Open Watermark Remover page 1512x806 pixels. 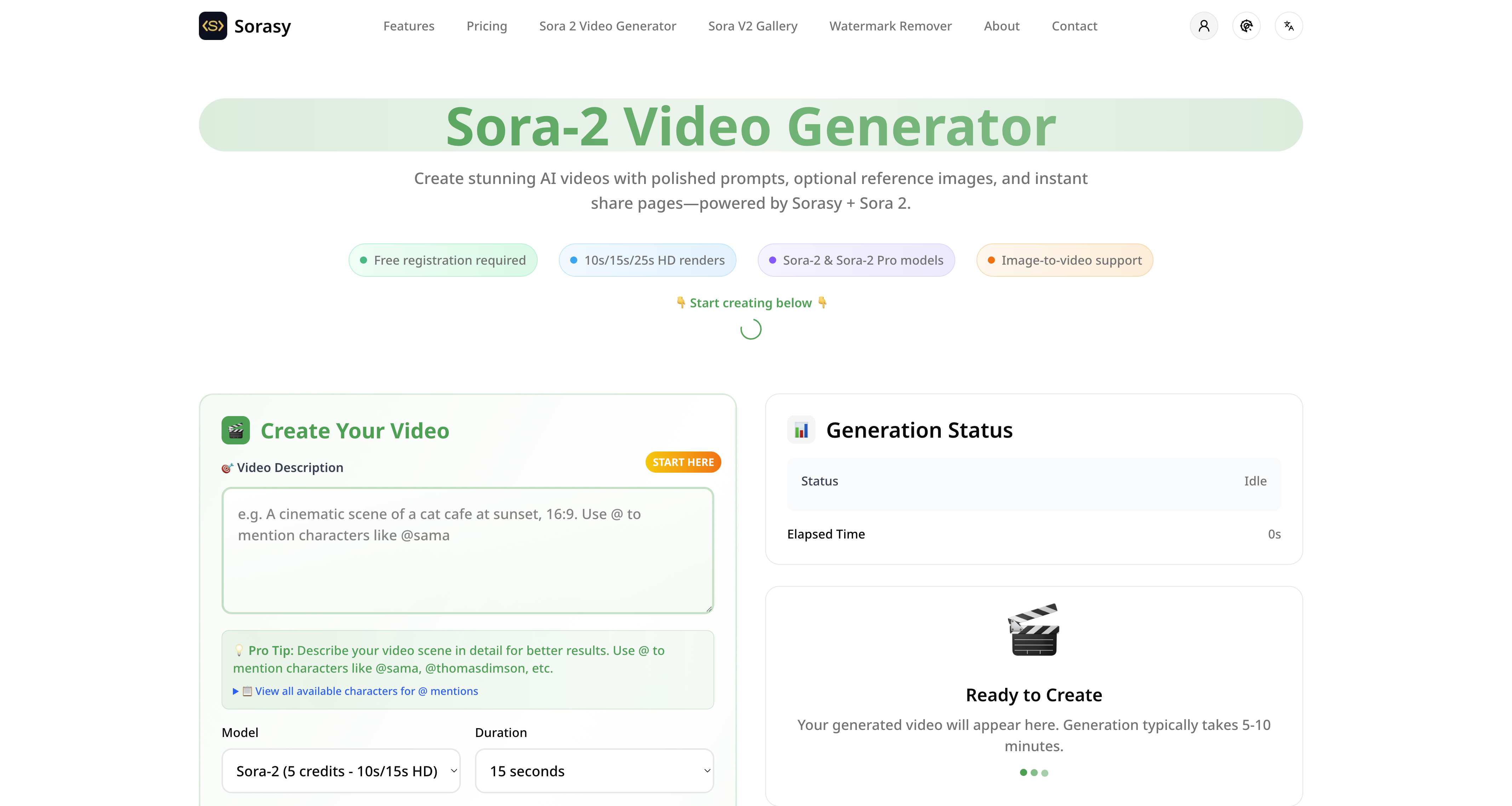coord(890,26)
